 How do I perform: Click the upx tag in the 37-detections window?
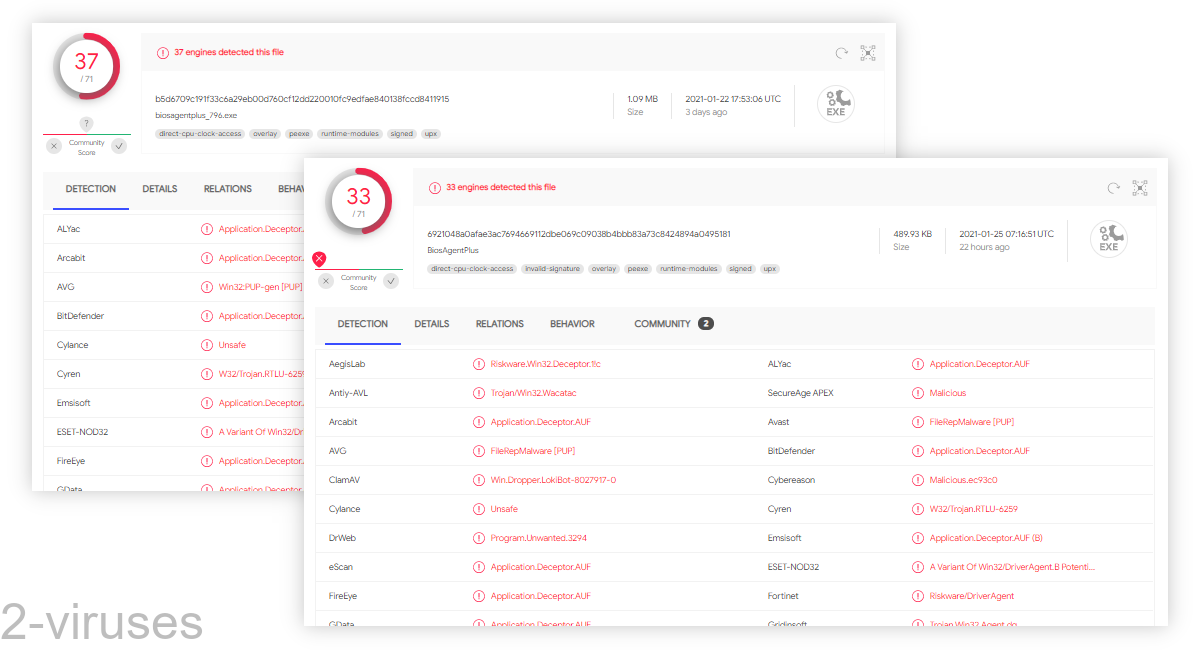[431, 134]
